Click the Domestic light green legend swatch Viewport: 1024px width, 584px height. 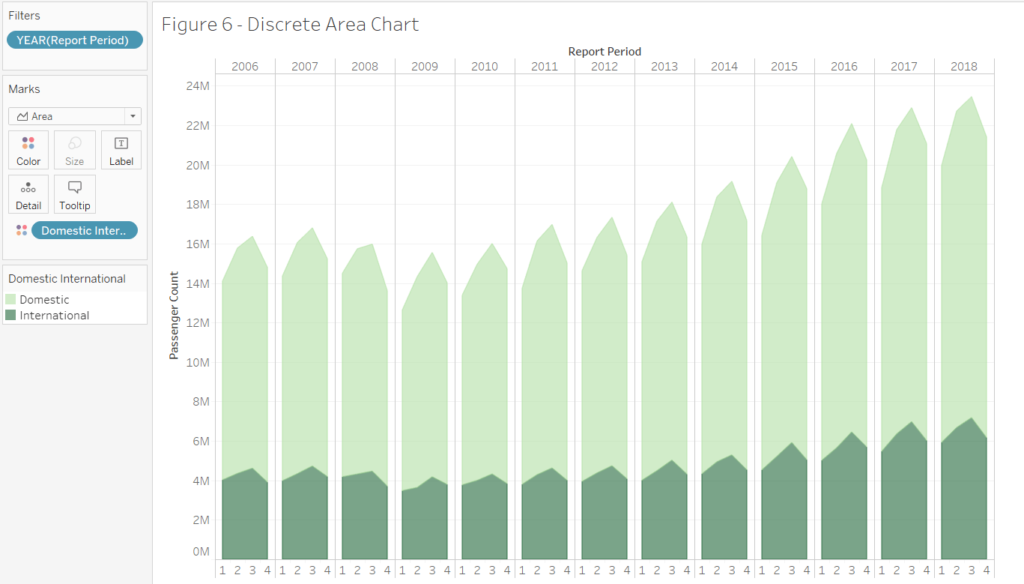10,300
